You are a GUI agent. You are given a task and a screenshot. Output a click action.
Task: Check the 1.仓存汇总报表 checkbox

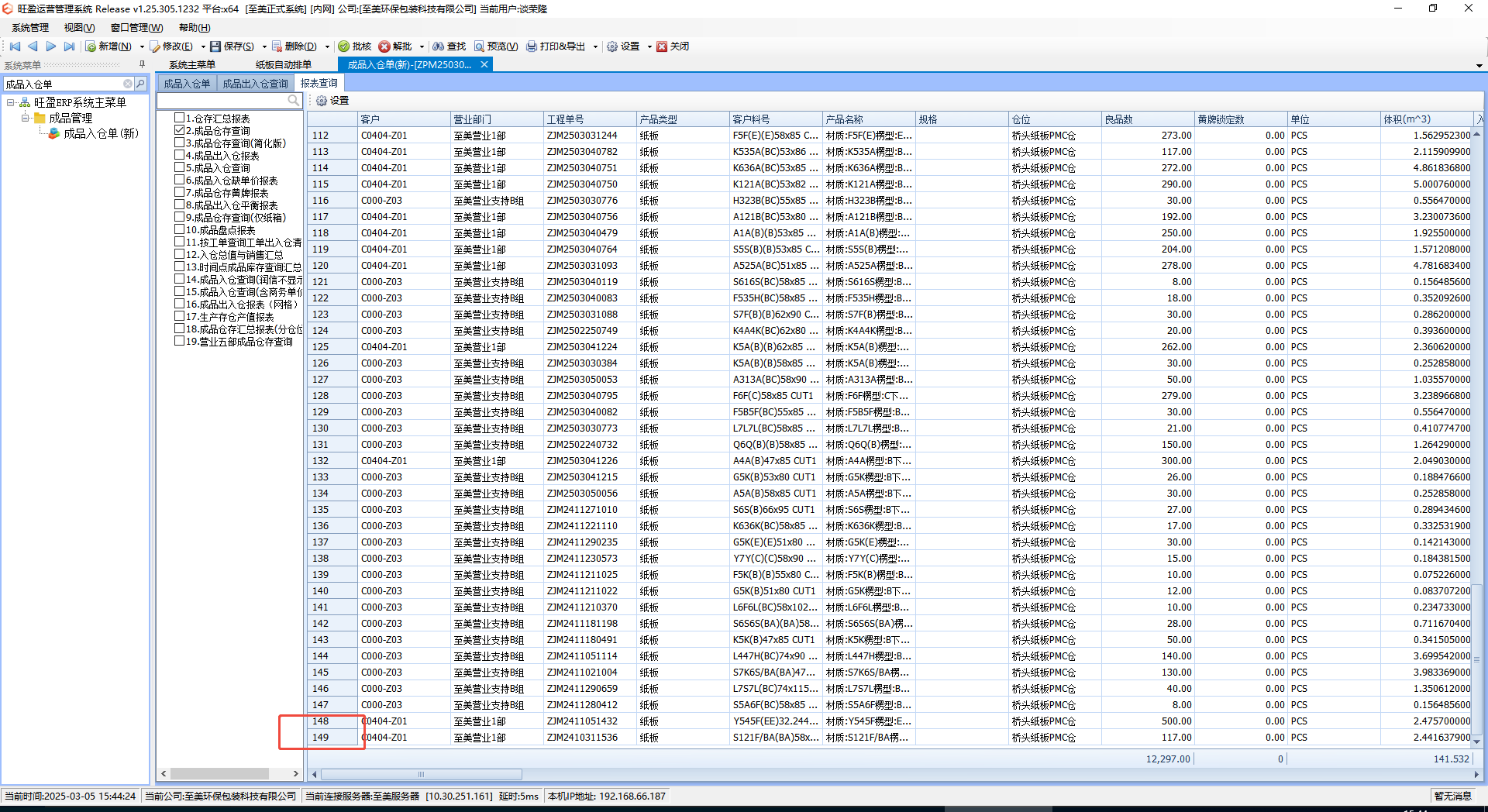[180, 118]
